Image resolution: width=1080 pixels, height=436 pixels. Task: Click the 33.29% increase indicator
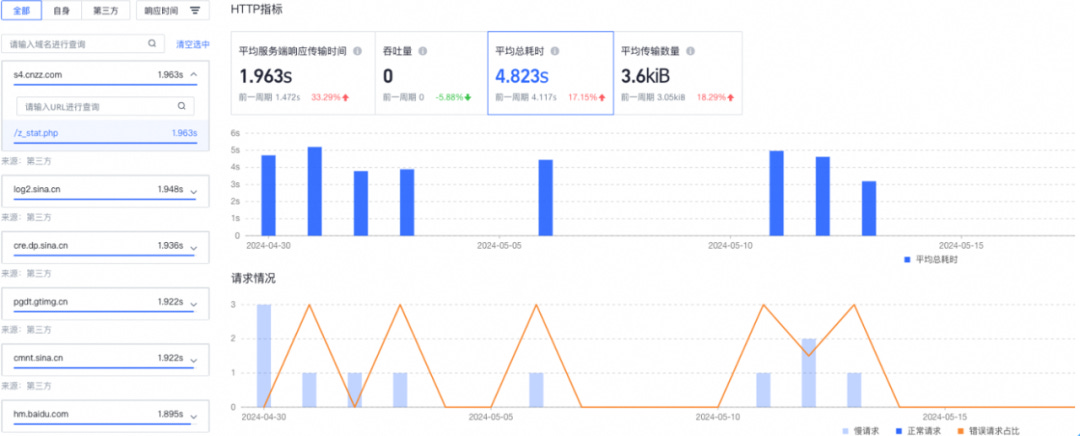click(x=330, y=97)
